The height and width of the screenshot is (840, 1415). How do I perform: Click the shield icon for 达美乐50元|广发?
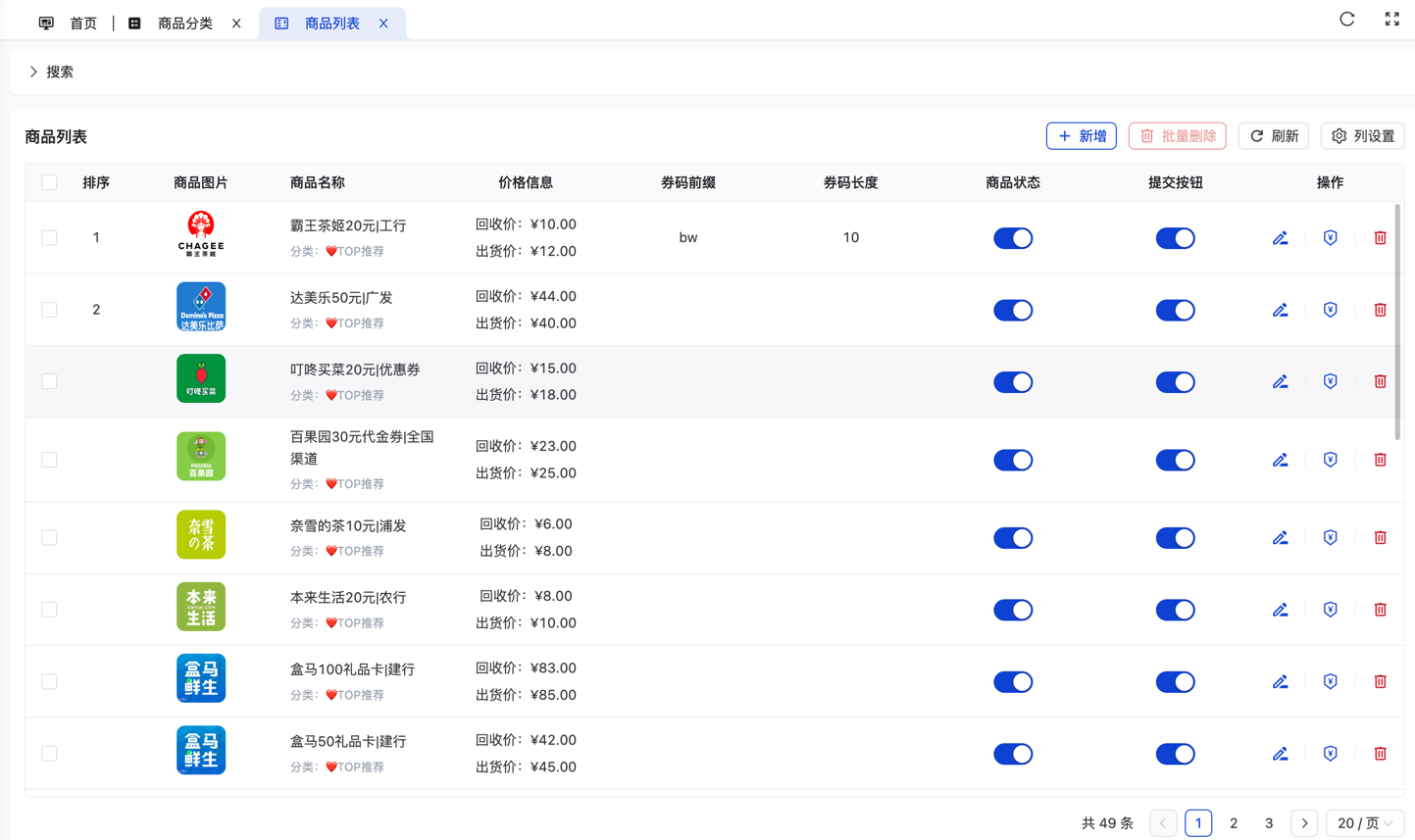[x=1330, y=310]
